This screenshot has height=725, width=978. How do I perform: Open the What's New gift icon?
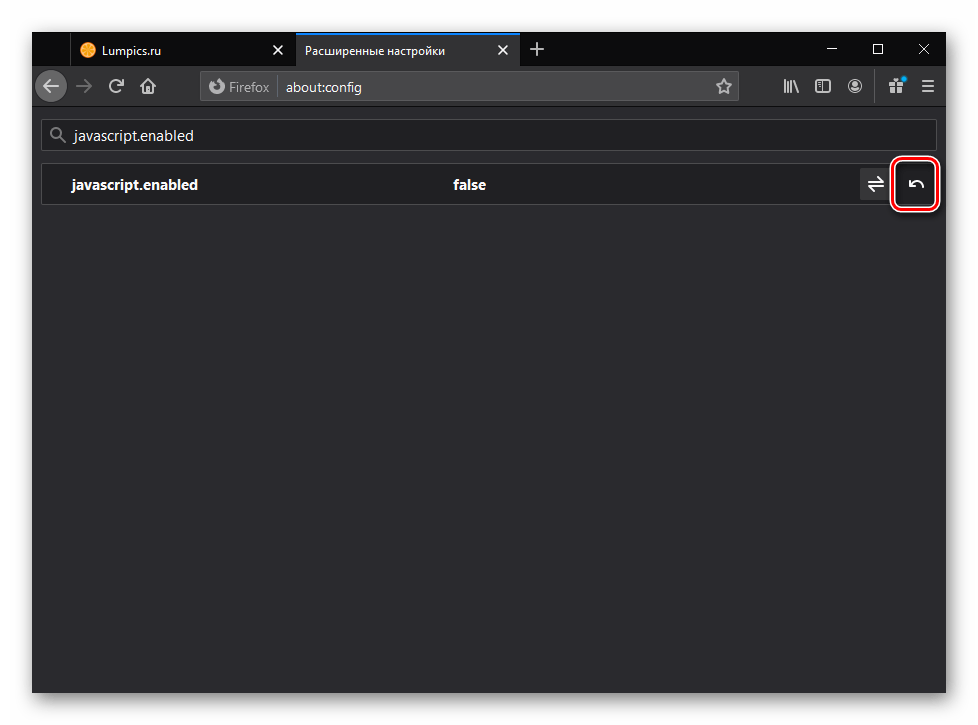(x=896, y=87)
